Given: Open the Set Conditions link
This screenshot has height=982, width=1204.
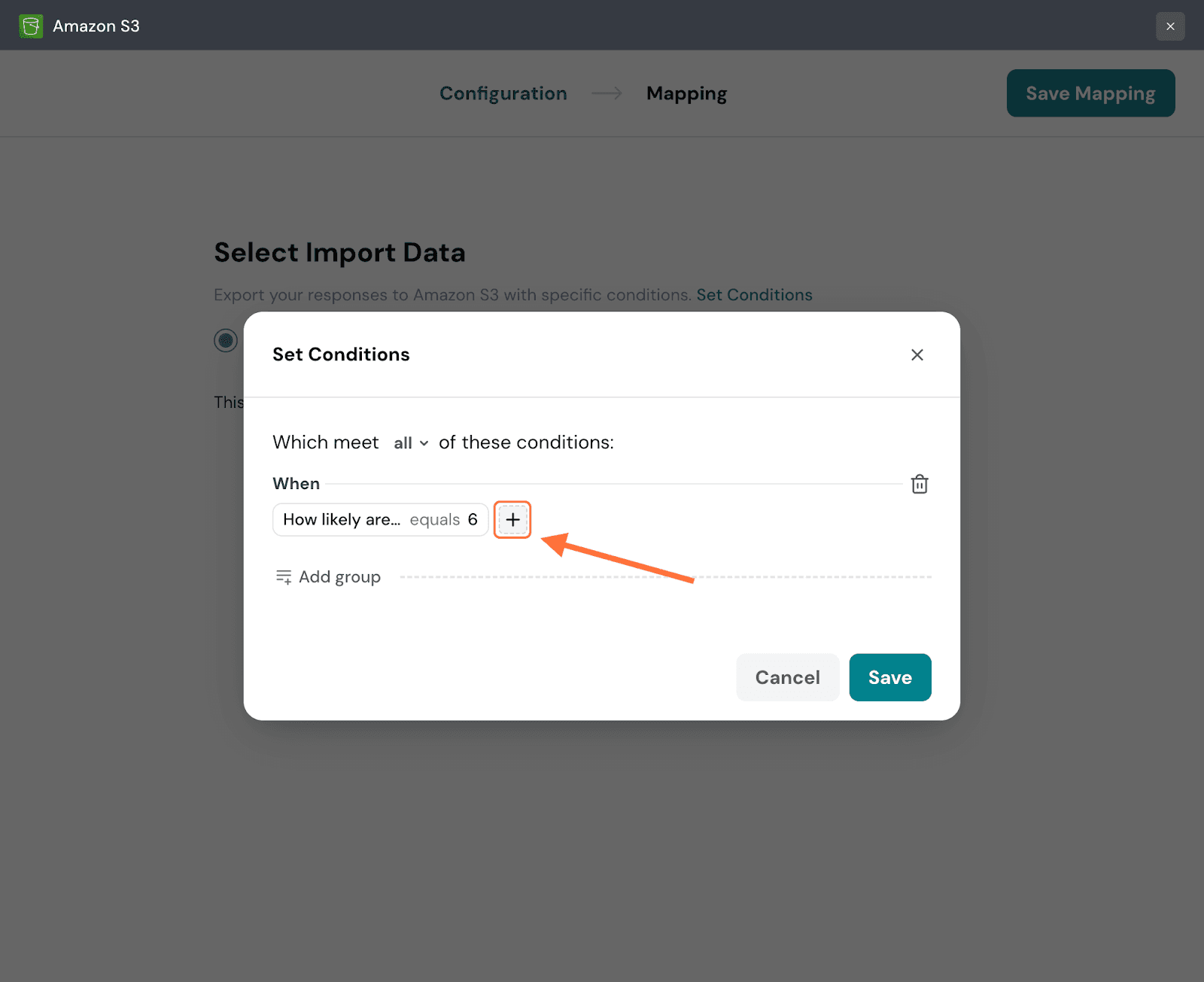Looking at the screenshot, I should (x=754, y=295).
